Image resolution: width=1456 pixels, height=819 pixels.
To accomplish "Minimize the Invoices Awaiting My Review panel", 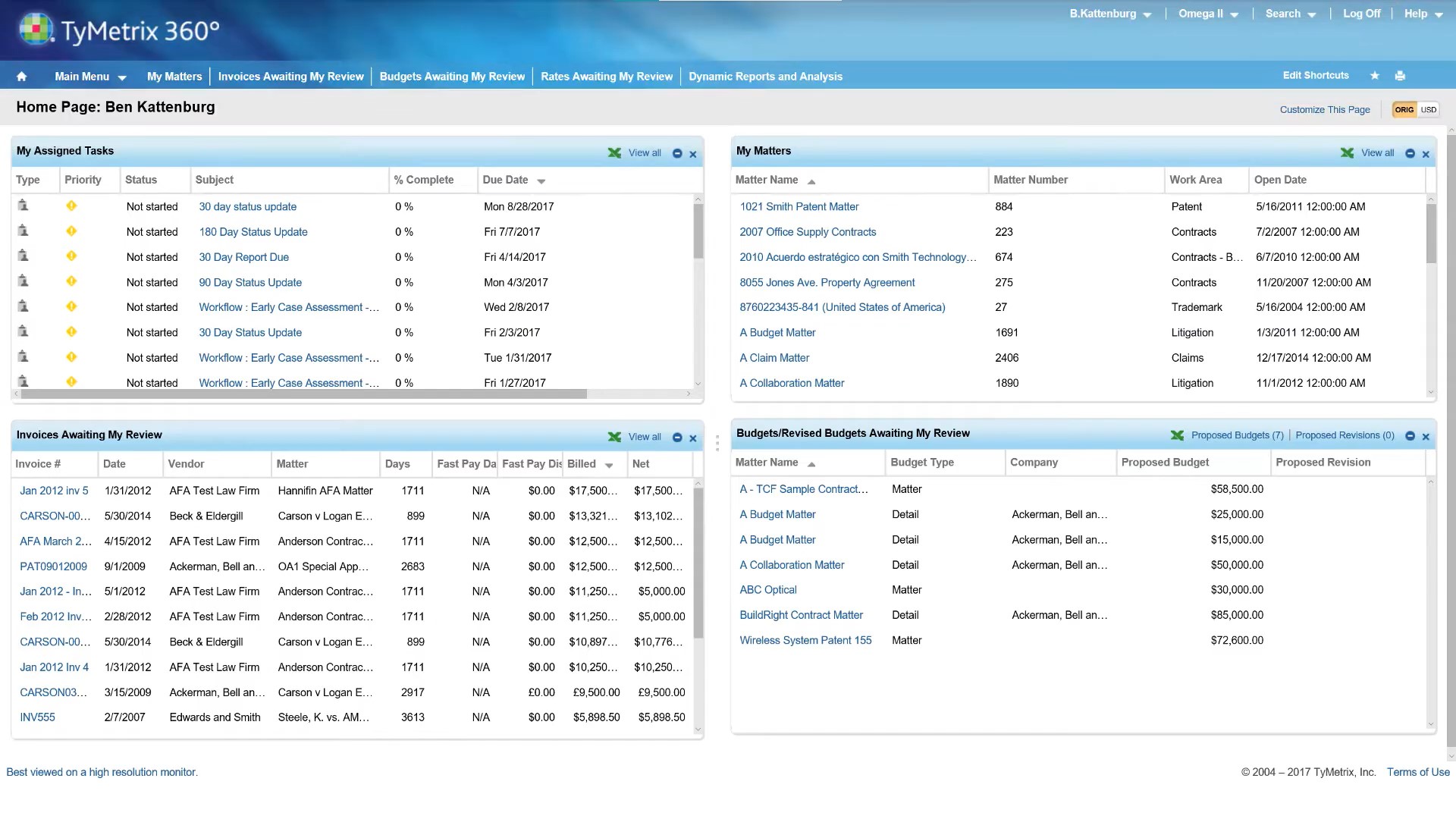I will pos(677,438).
